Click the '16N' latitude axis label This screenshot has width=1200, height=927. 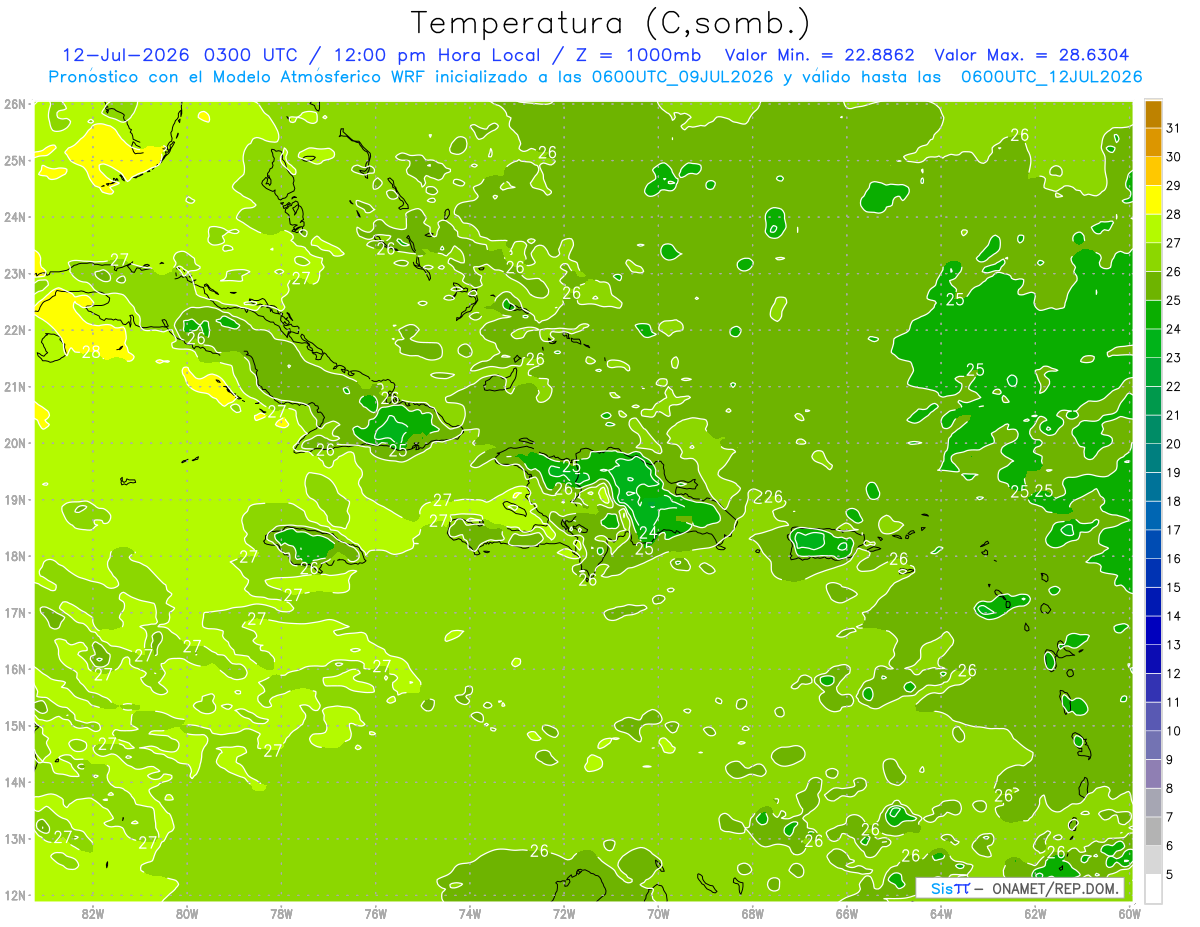pos(15,669)
